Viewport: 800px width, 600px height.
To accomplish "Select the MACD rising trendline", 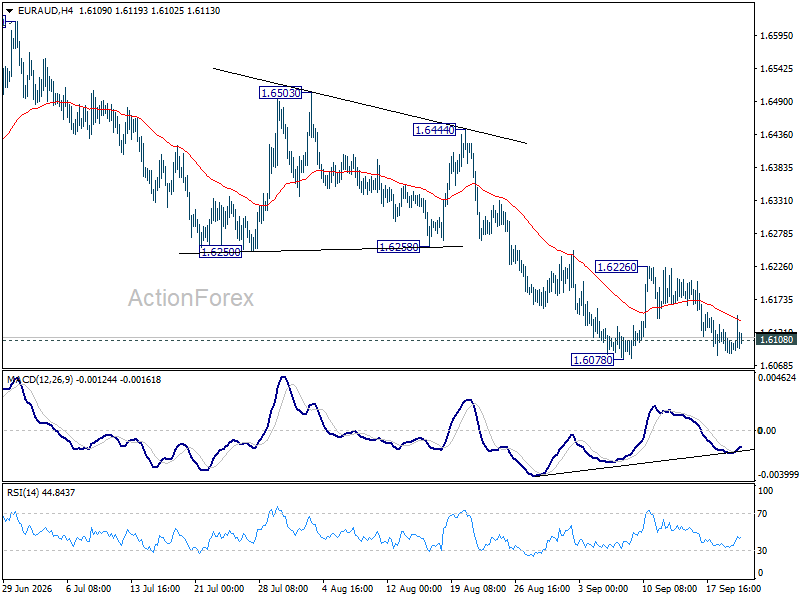I will [x=645, y=462].
